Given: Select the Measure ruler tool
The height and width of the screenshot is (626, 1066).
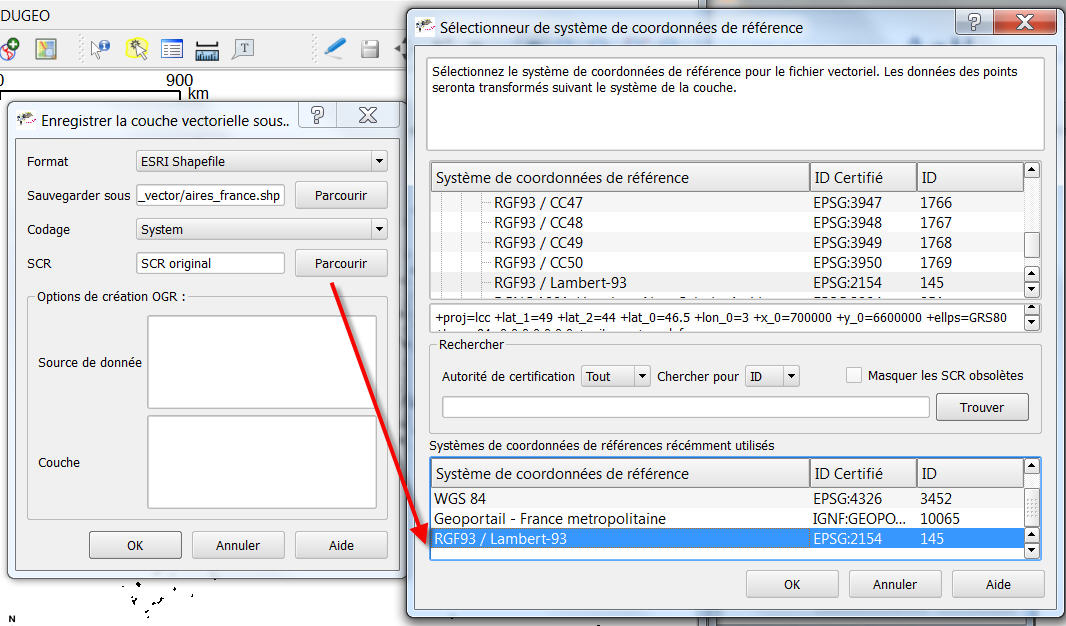Looking at the screenshot, I should 207,48.
